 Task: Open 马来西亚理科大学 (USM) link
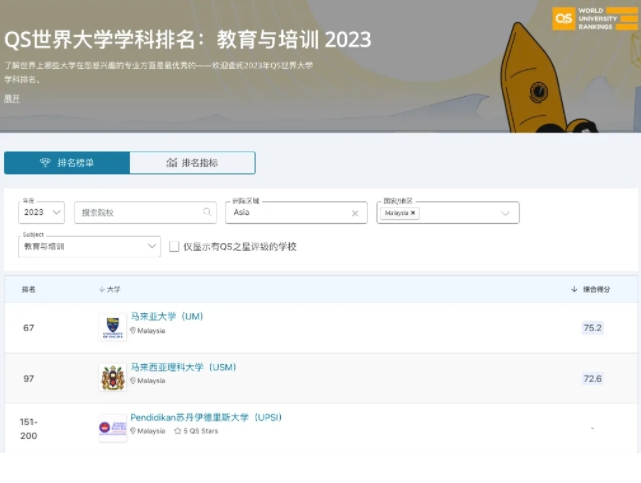coord(183,367)
